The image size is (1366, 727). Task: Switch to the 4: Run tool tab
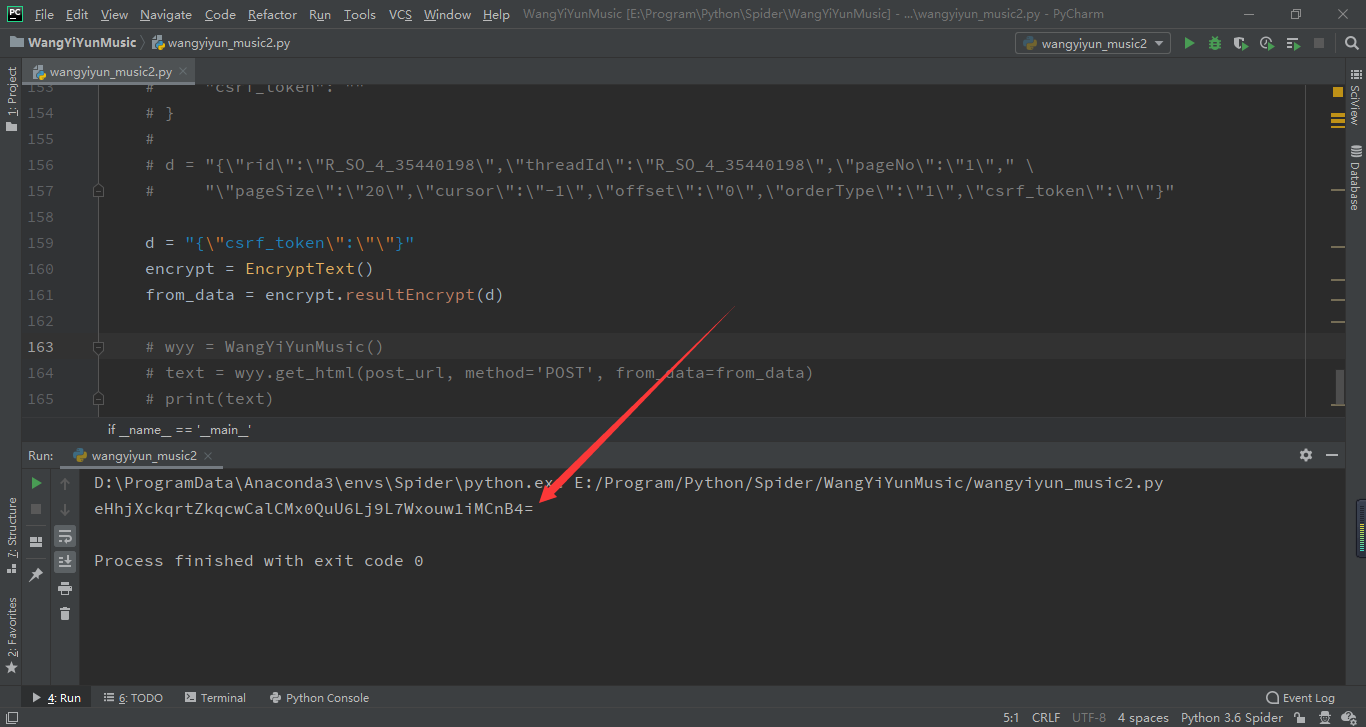[57, 698]
